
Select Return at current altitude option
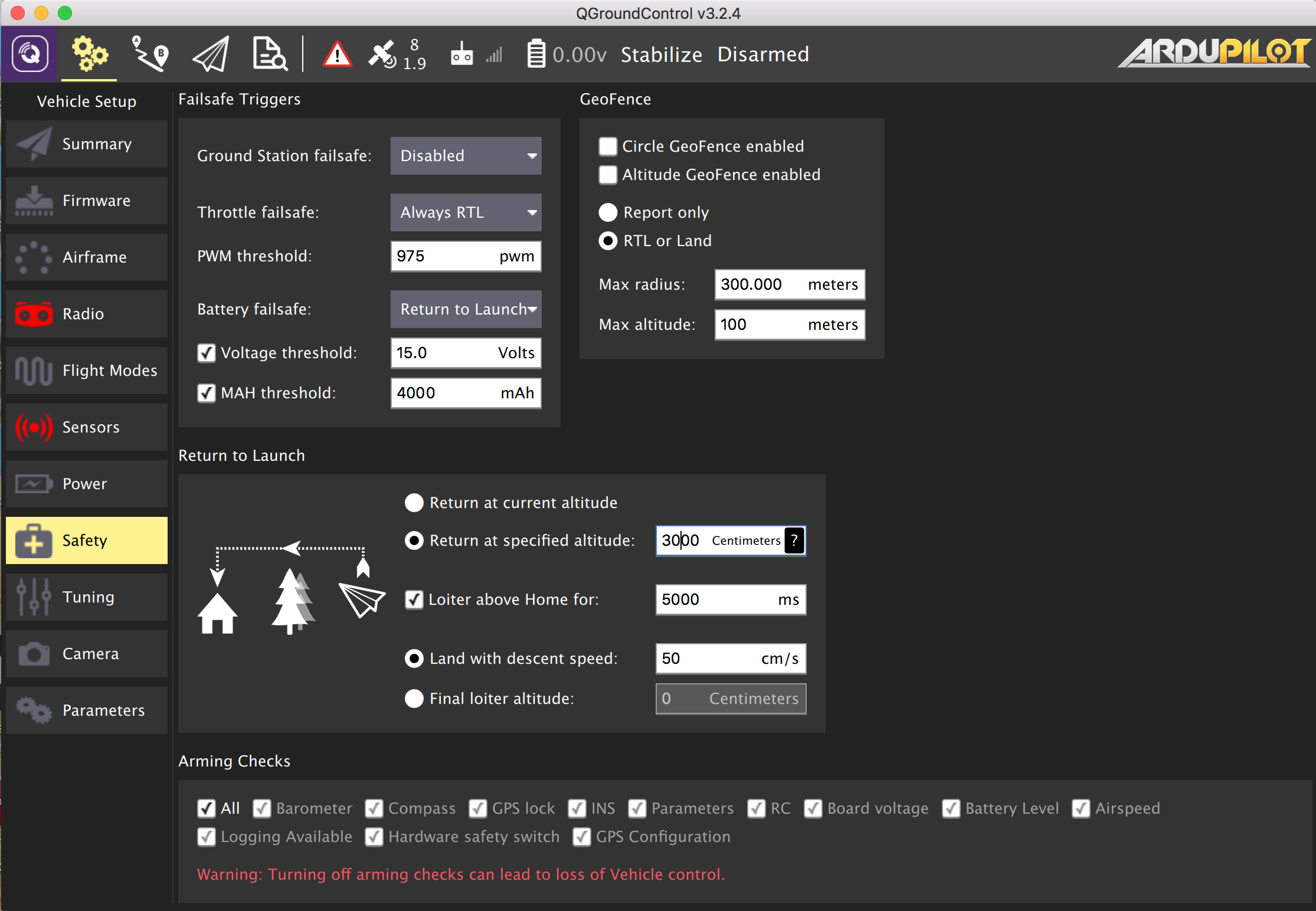coord(414,503)
